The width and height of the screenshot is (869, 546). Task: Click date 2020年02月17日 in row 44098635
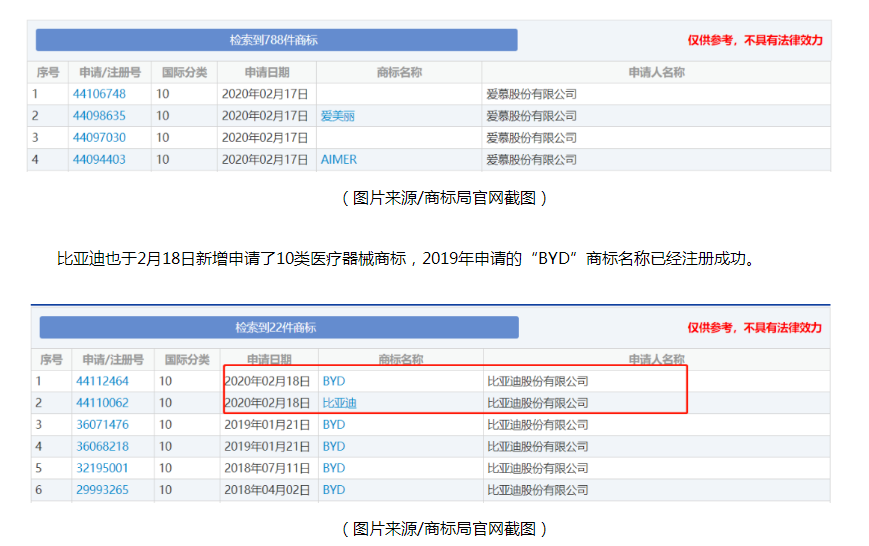[265, 115]
